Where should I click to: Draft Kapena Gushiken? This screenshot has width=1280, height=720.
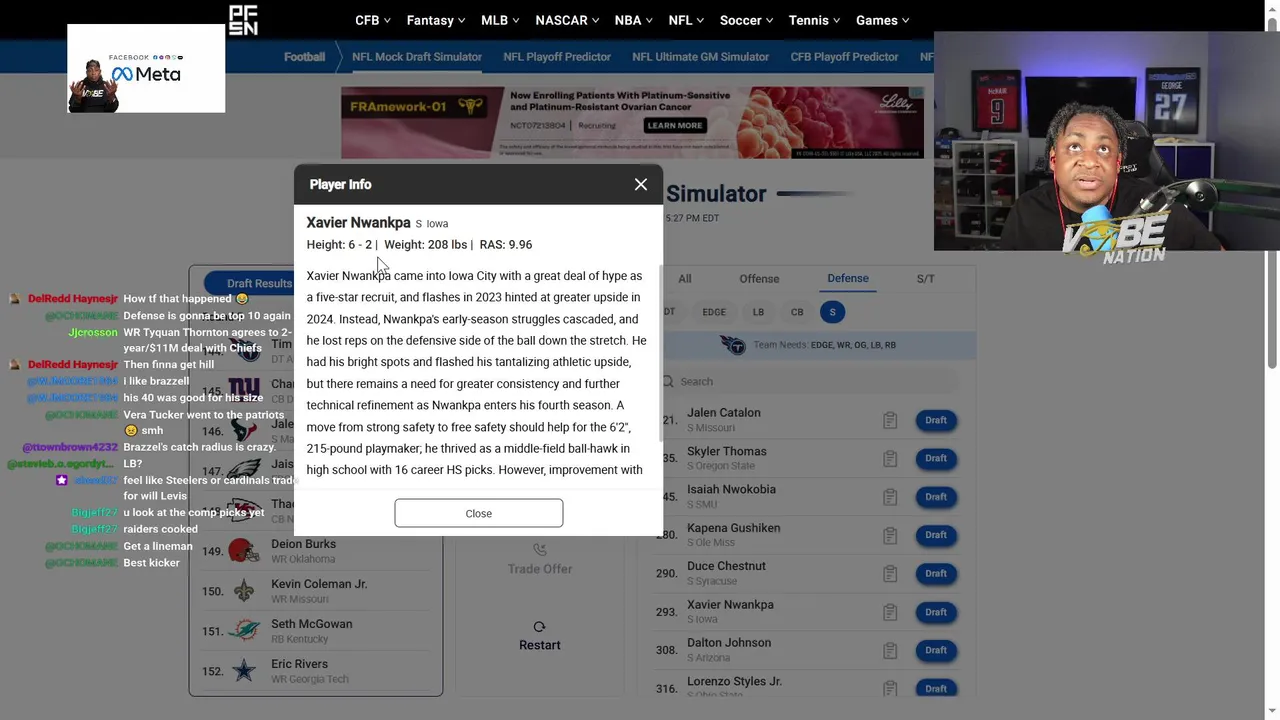[936, 535]
